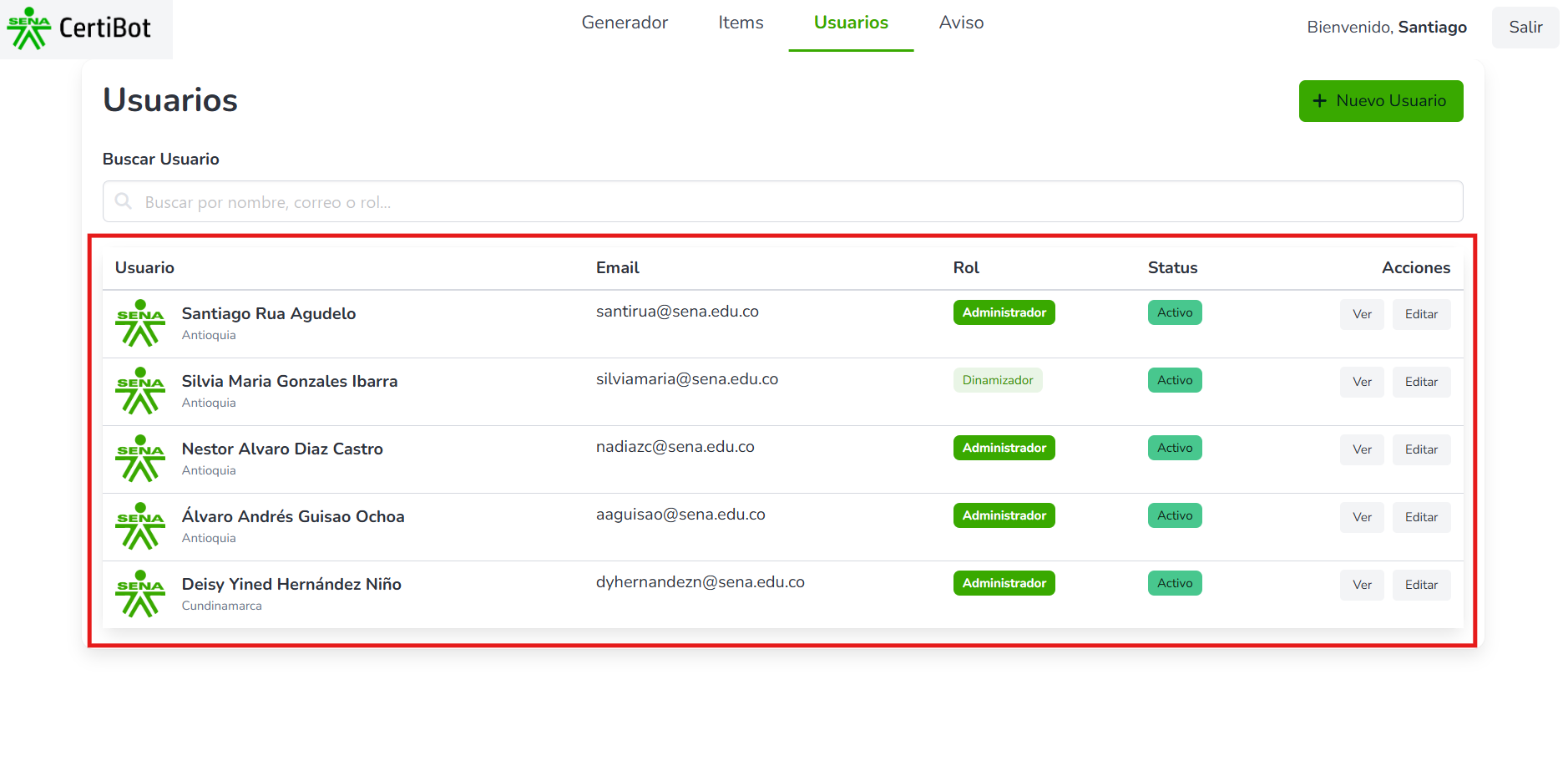Focus the Buscar Usuario search field
This screenshot has width=1568, height=761.
point(782,202)
